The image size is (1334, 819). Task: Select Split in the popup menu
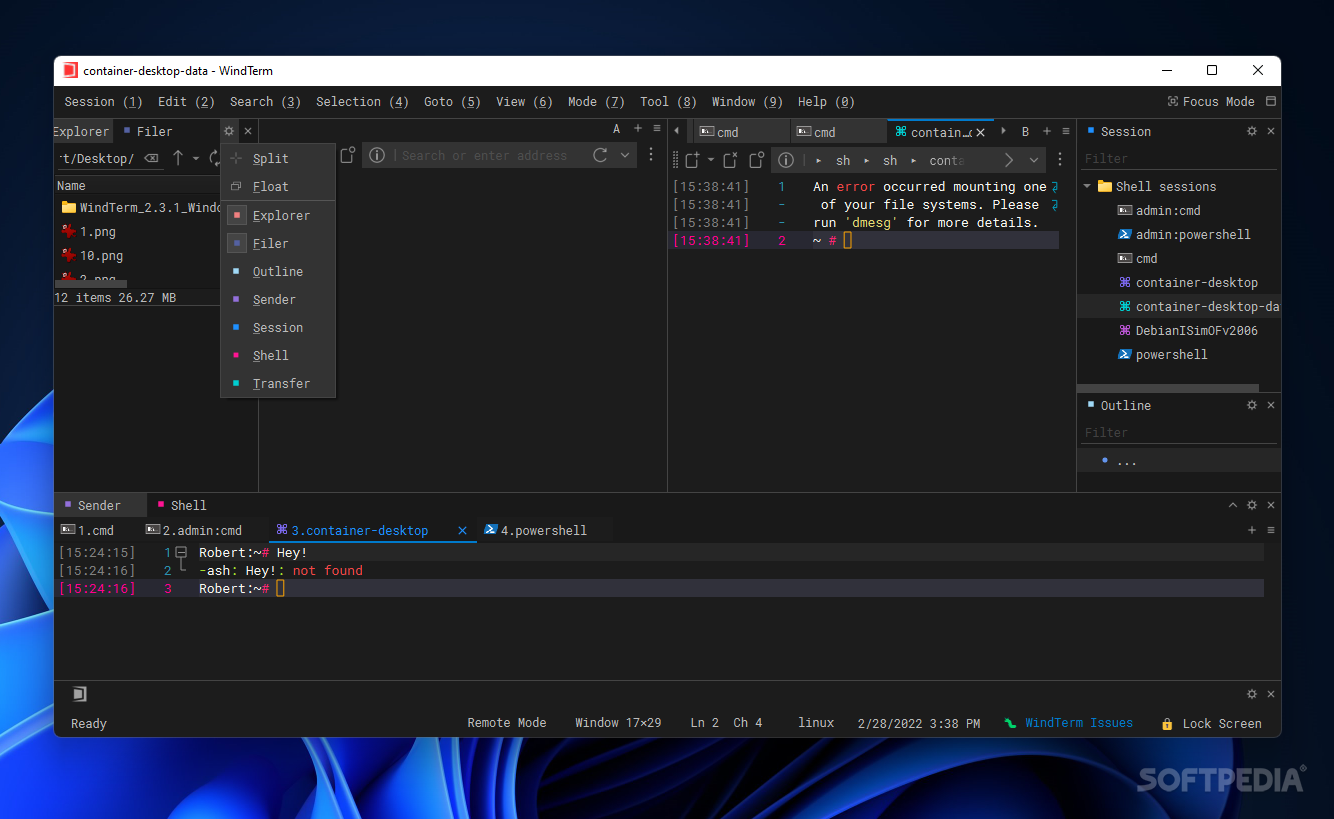278,158
